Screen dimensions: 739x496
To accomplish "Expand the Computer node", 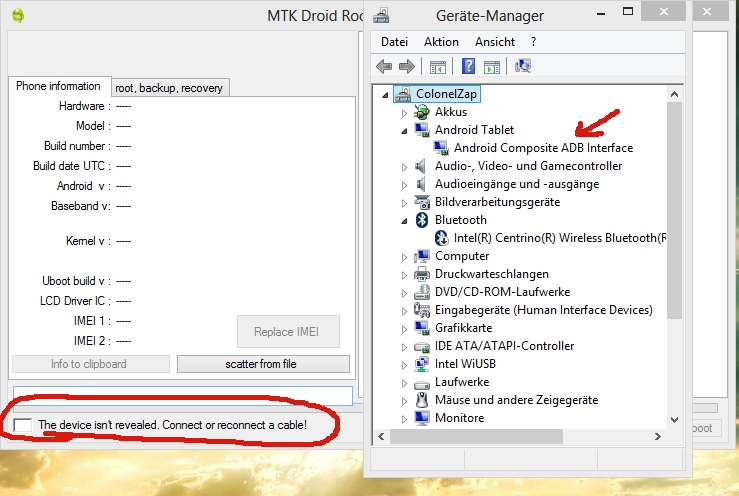I will coord(404,257).
